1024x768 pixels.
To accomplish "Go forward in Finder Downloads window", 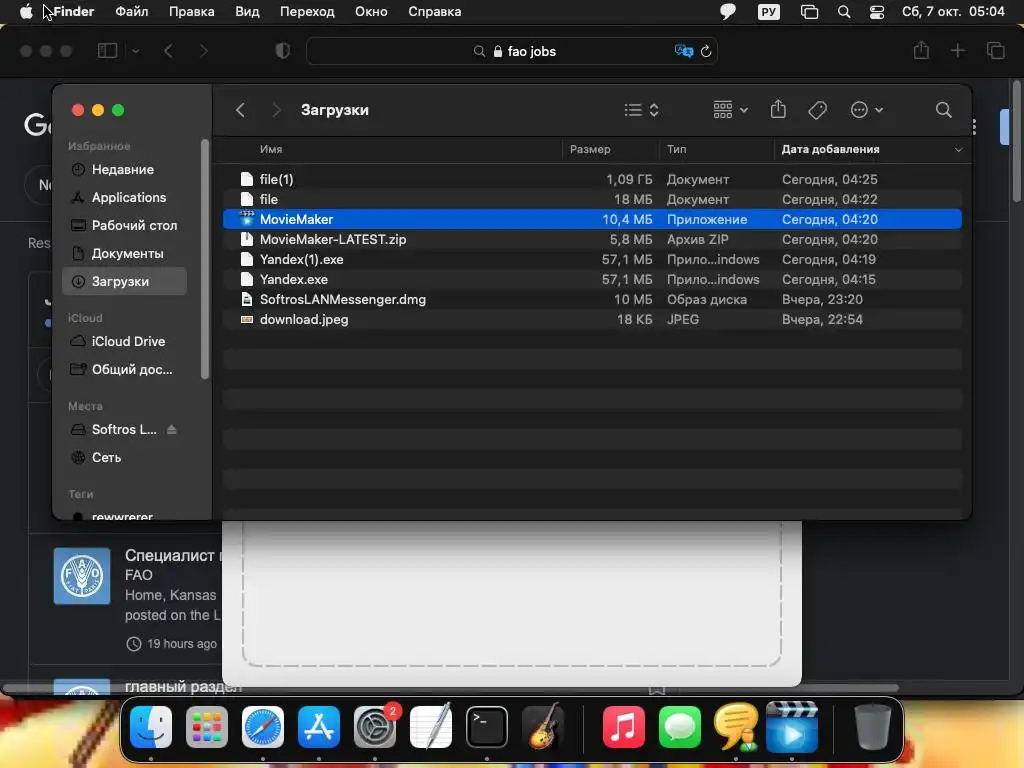I will [276, 110].
